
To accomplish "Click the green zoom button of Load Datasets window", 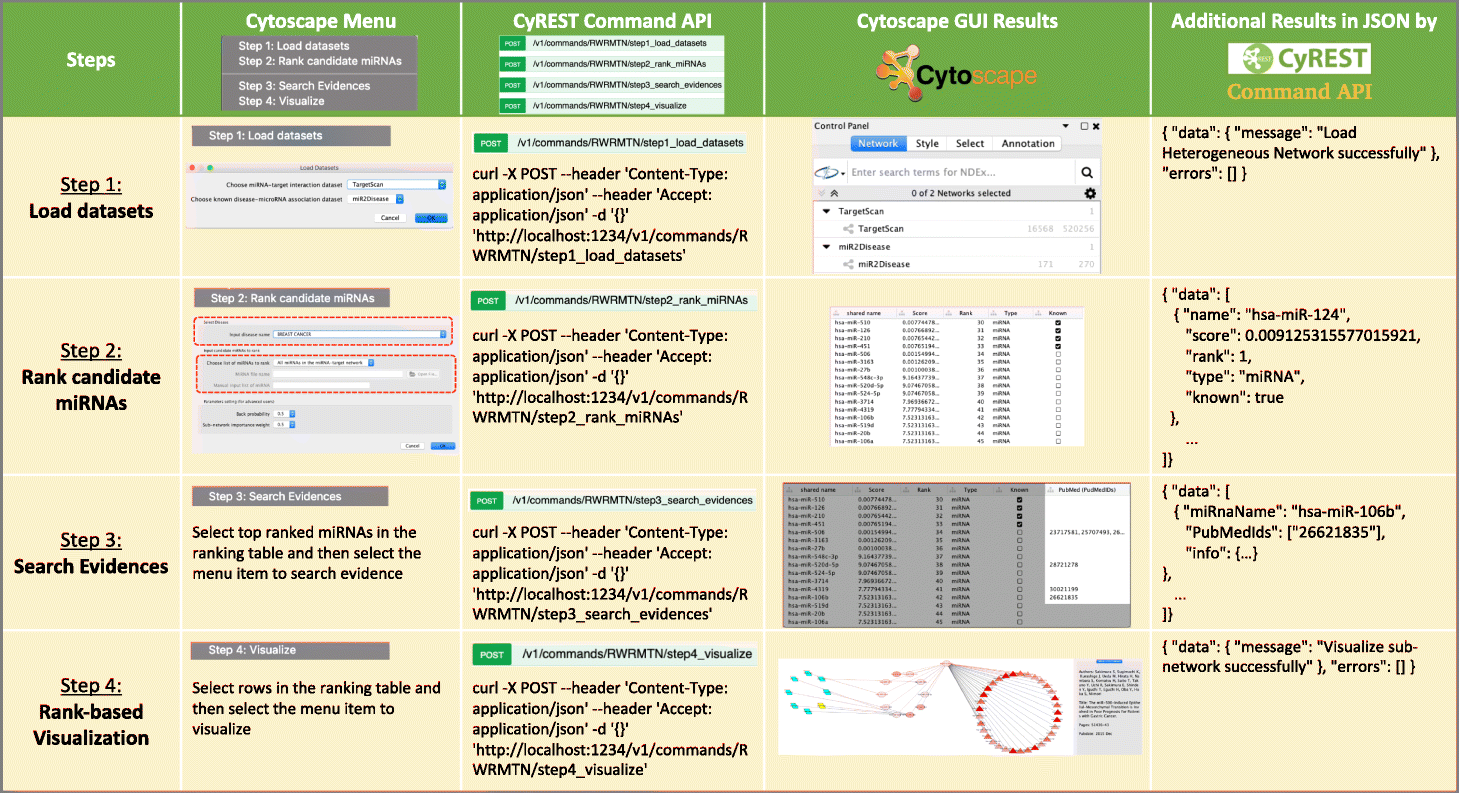I will click(x=210, y=168).
